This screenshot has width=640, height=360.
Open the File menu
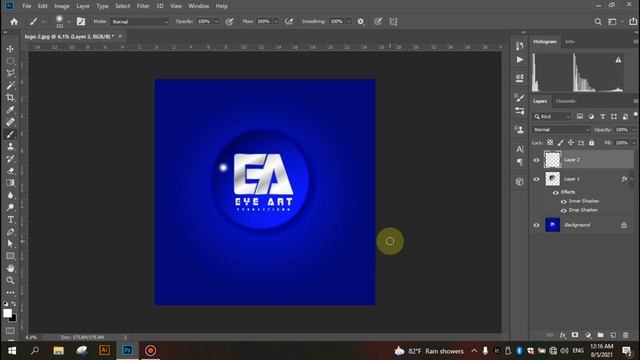[27, 6]
